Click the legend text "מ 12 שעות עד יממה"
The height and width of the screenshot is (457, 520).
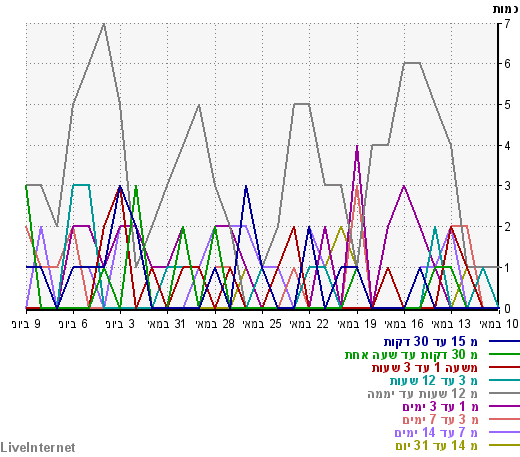tap(423, 394)
